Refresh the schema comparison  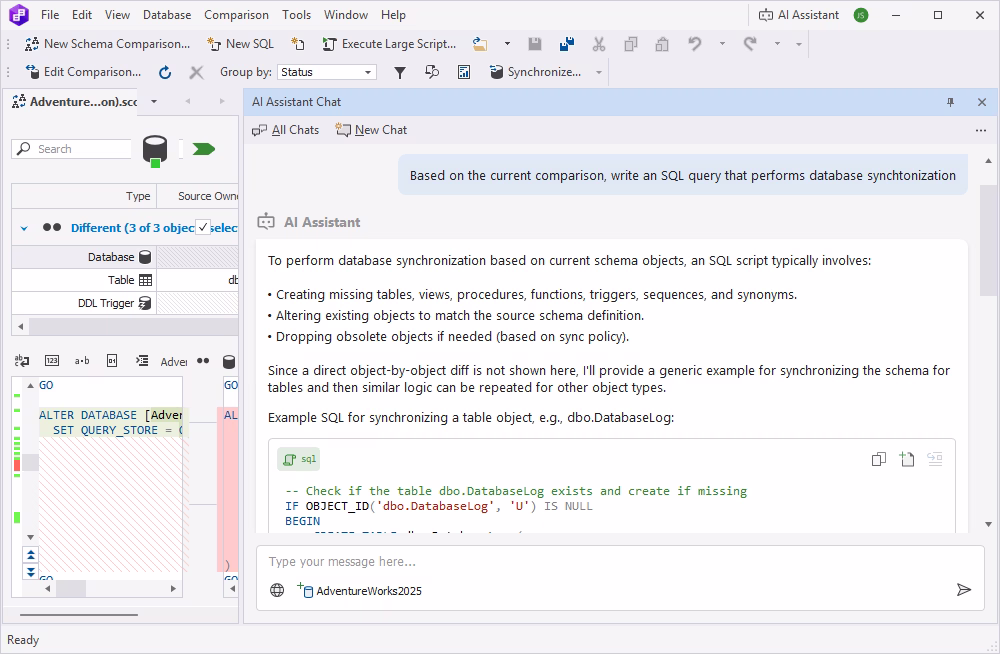[165, 72]
